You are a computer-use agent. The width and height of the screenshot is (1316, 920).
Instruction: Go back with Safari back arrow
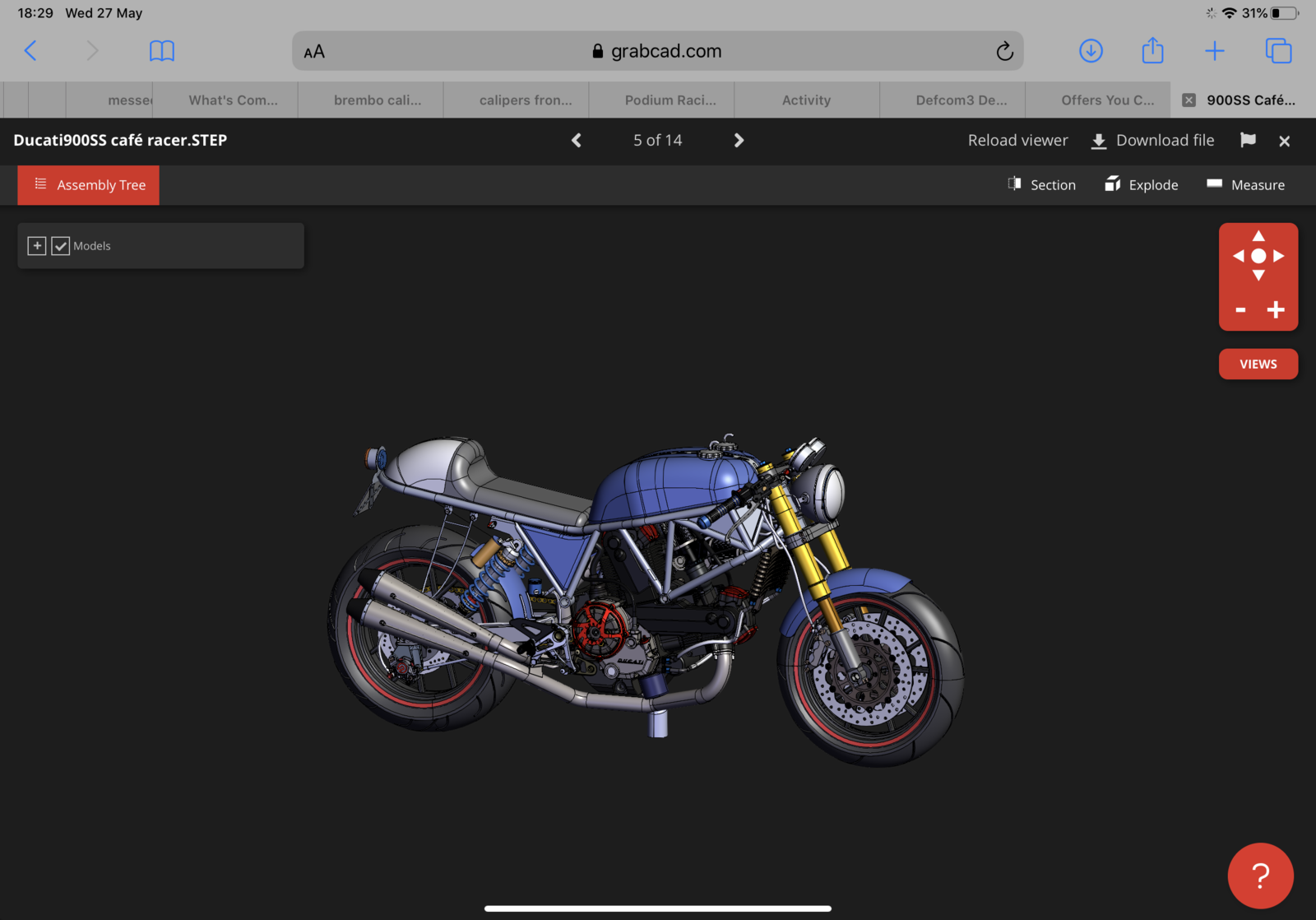[30, 51]
